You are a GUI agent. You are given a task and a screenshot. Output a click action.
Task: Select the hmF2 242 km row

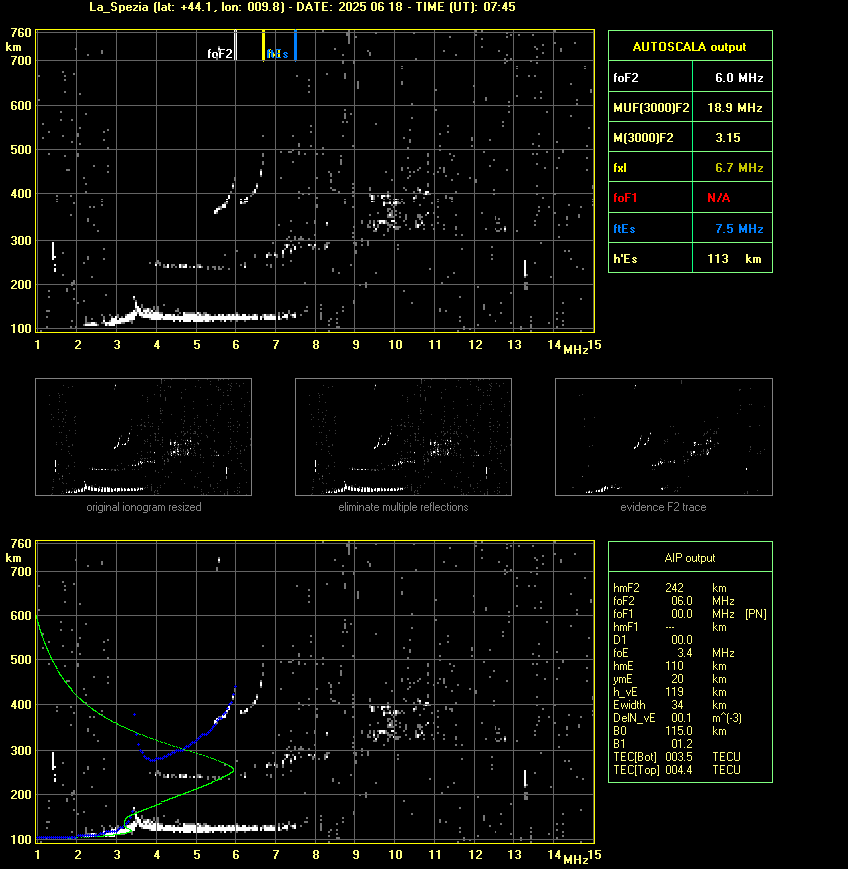coord(670,588)
